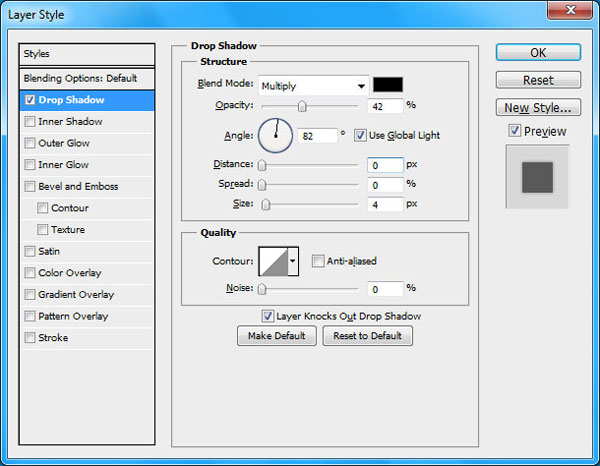Click the New Style... button
Viewport: 600px width, 466px height.
coord(538,108)
